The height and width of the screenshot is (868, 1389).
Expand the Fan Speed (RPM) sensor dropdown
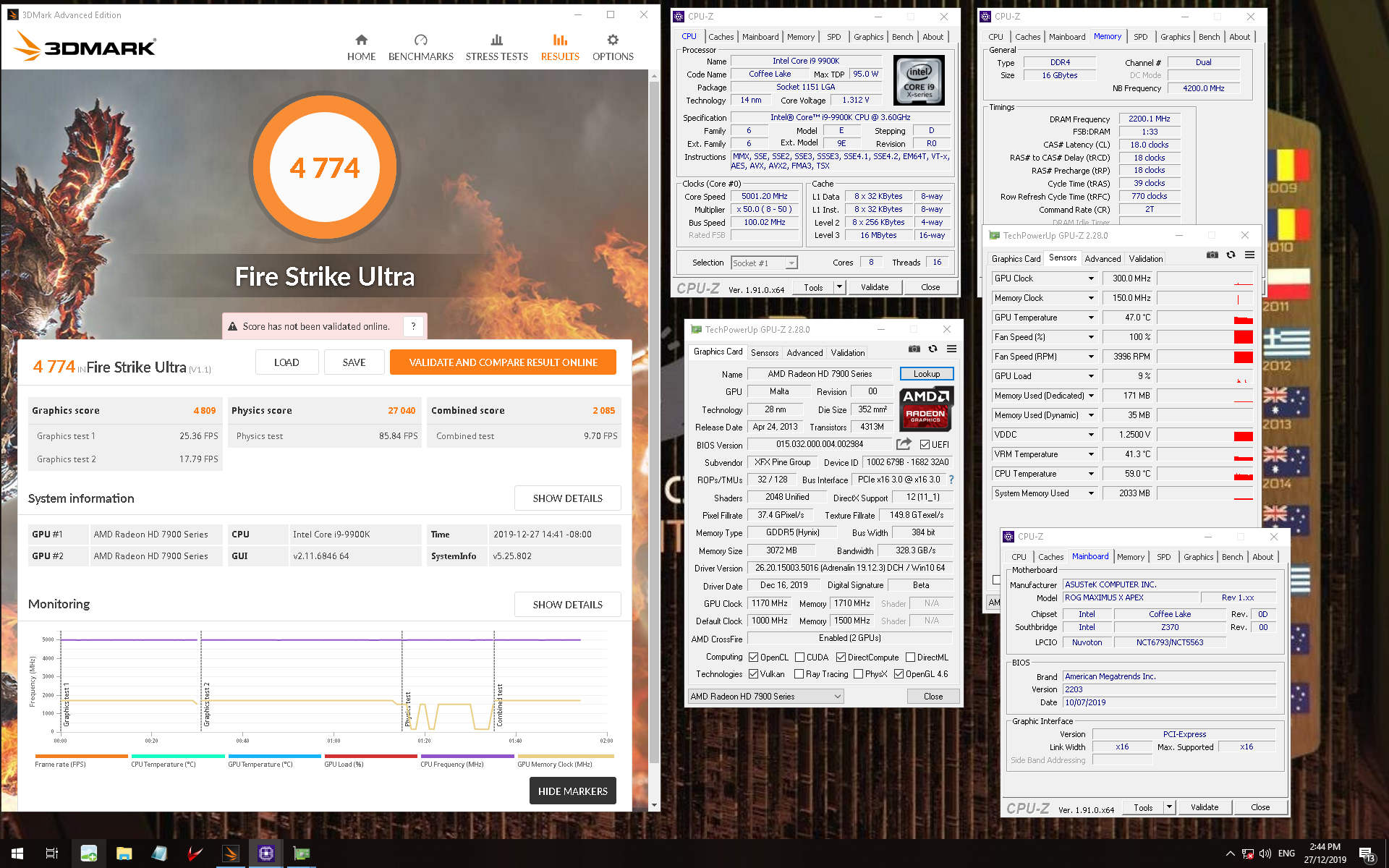pyautogui.click(x=1091, y=357)
